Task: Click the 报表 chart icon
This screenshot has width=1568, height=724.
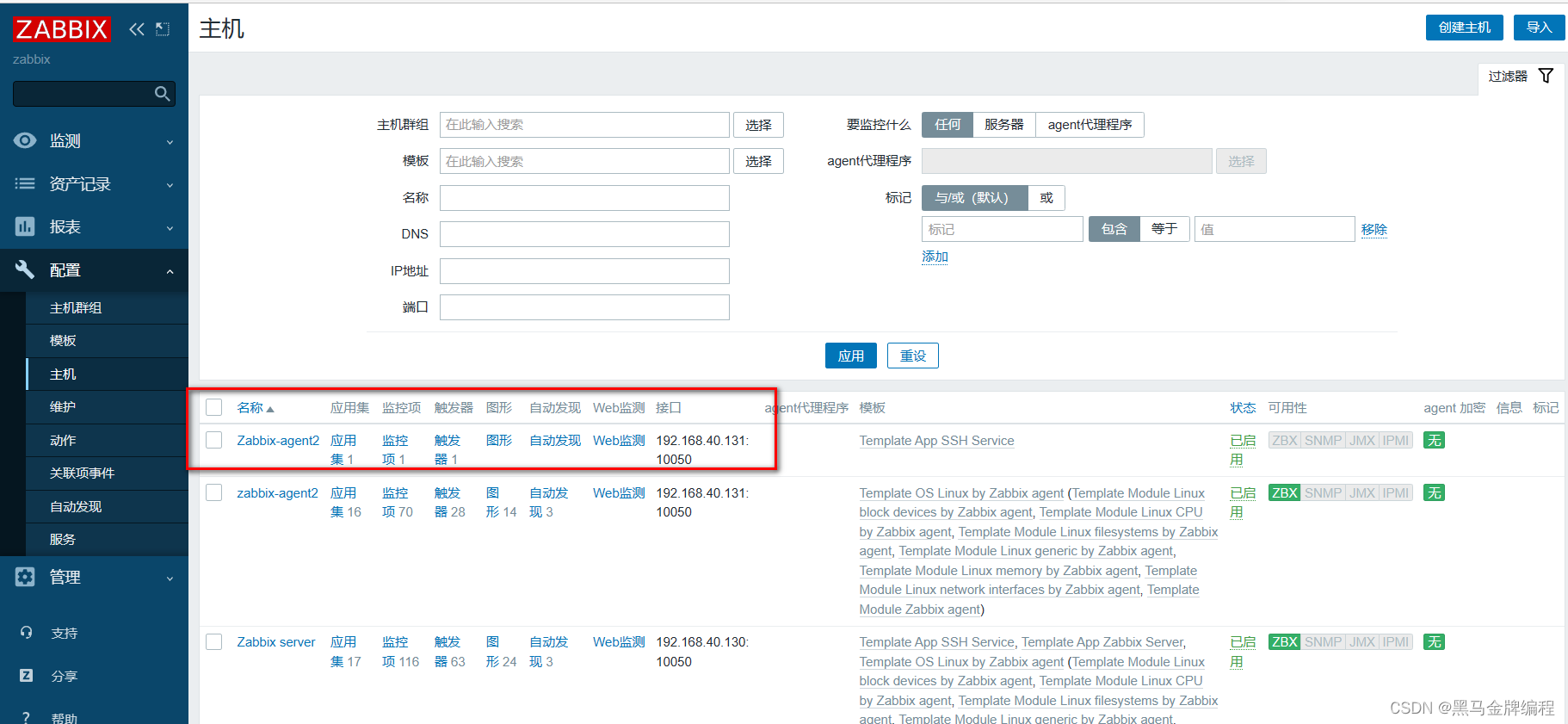Action: click(x=25, y=226)
